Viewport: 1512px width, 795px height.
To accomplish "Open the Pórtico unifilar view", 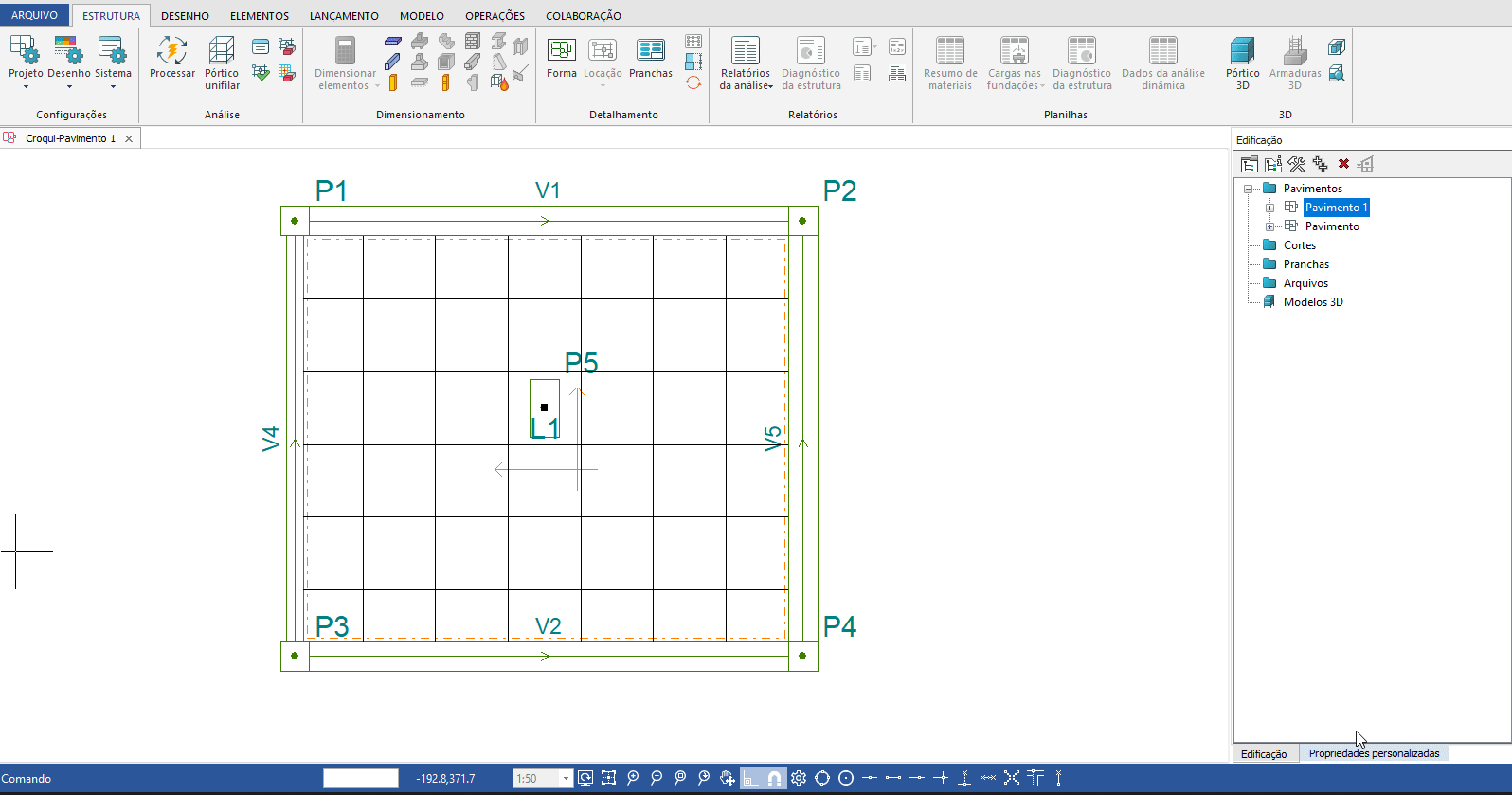I will point(222,63).
